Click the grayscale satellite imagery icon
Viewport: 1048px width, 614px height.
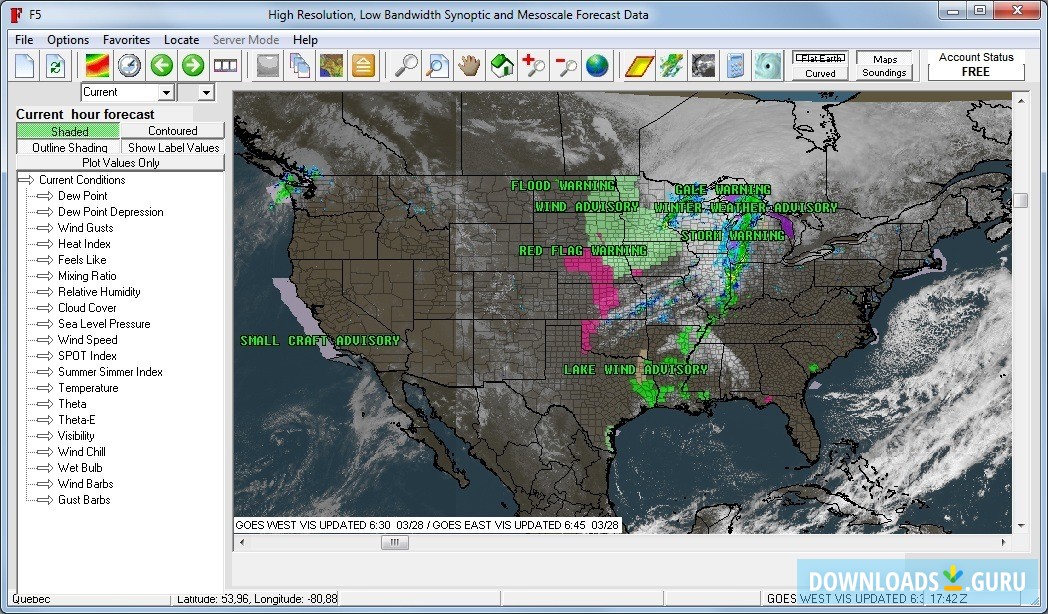click(x=704, y=65)
